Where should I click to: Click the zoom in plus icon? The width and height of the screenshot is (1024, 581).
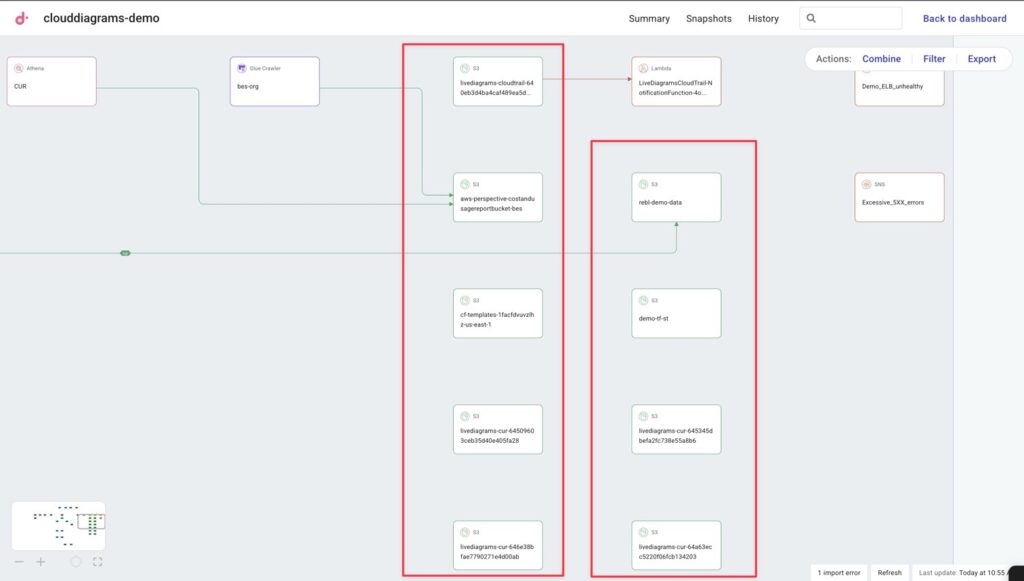point(41,562)
